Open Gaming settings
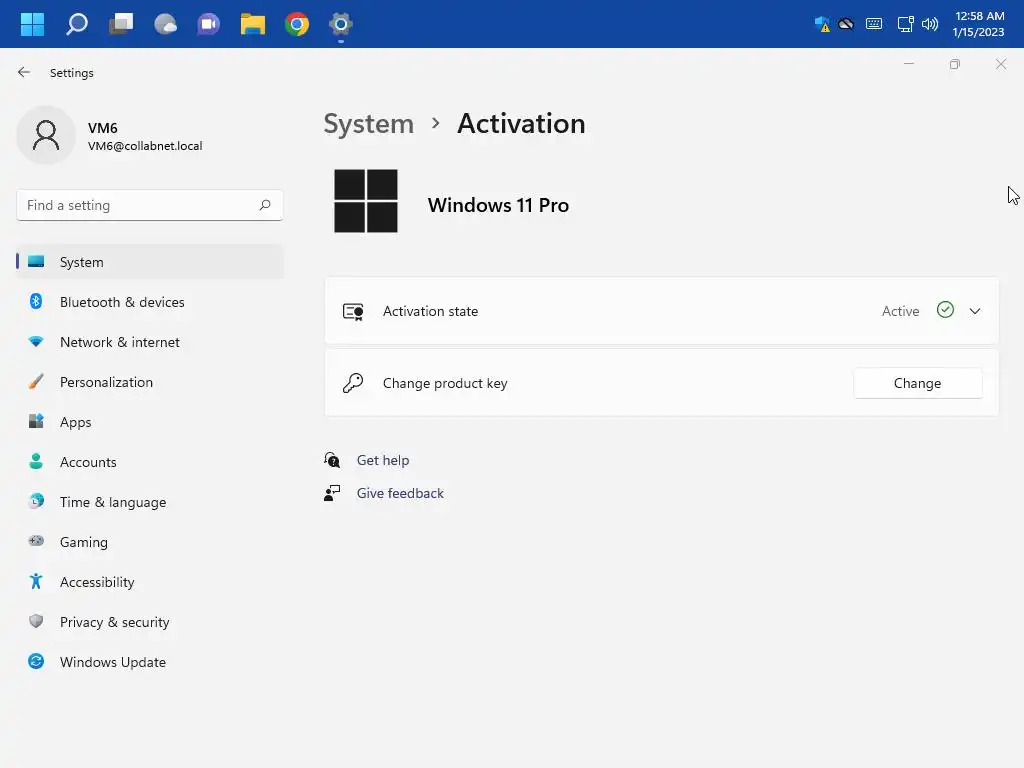1024x768 pixels. [x=150, y=542]
